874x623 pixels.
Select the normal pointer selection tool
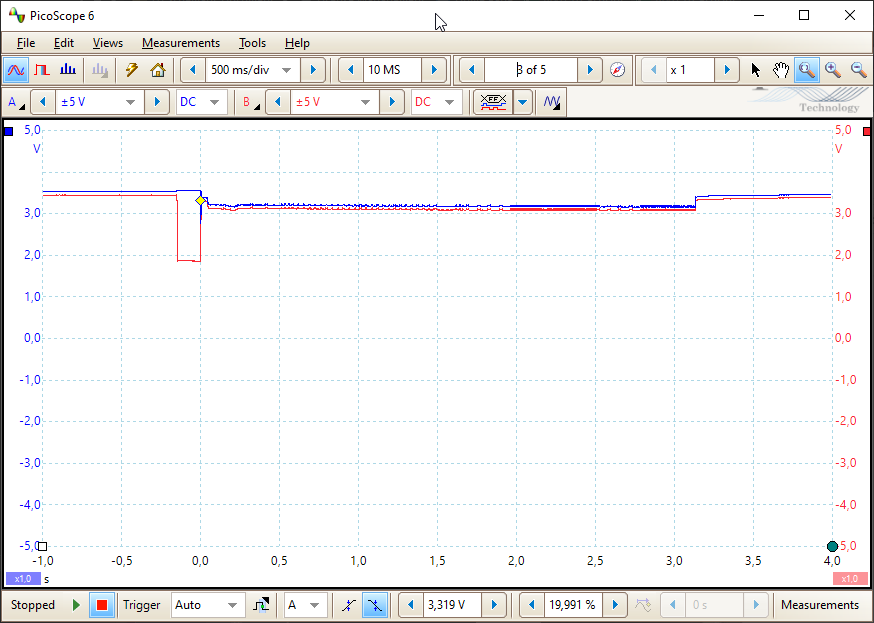[755, 70]
